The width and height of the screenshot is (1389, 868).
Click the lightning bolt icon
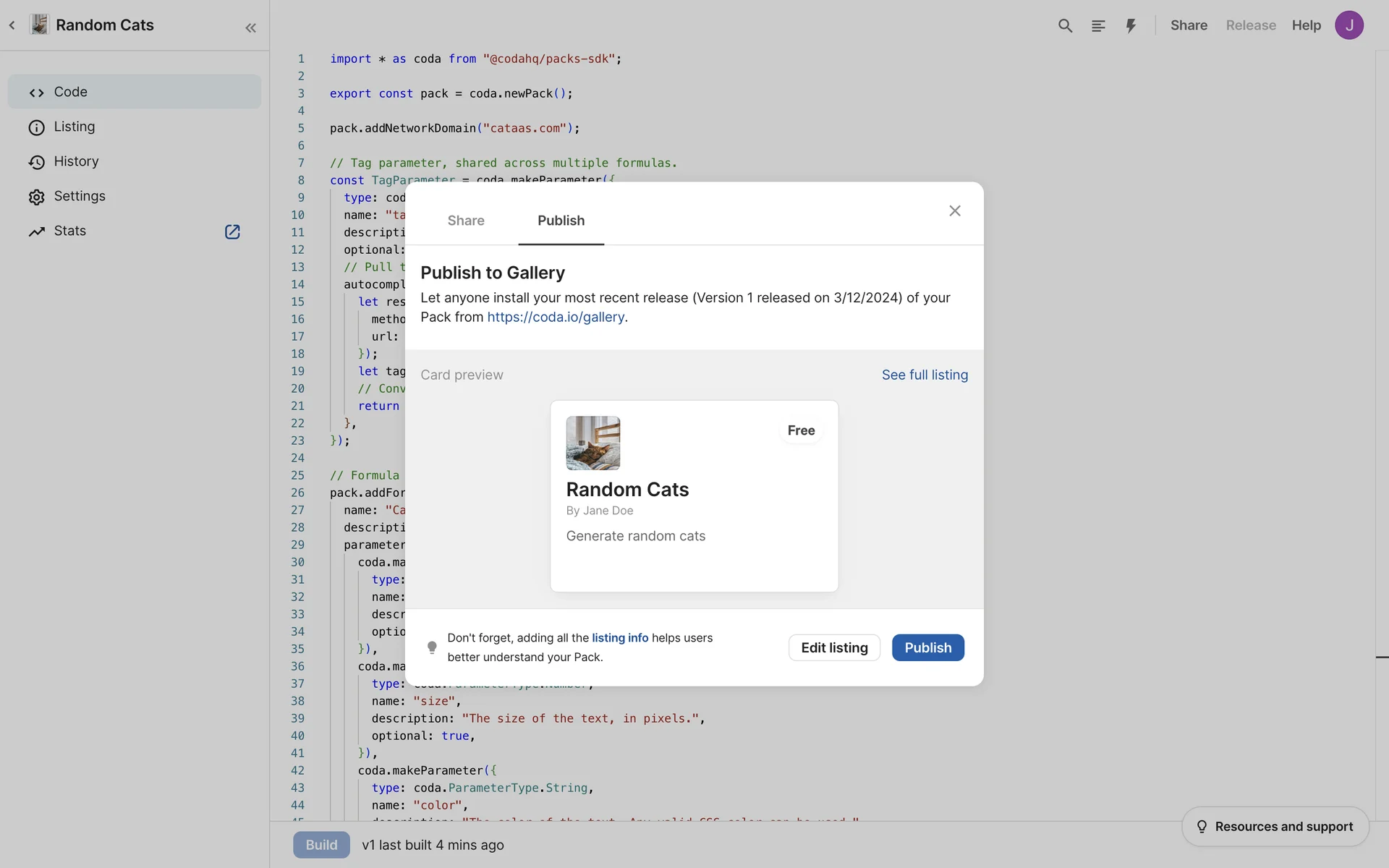click(x=1131, y=26)
